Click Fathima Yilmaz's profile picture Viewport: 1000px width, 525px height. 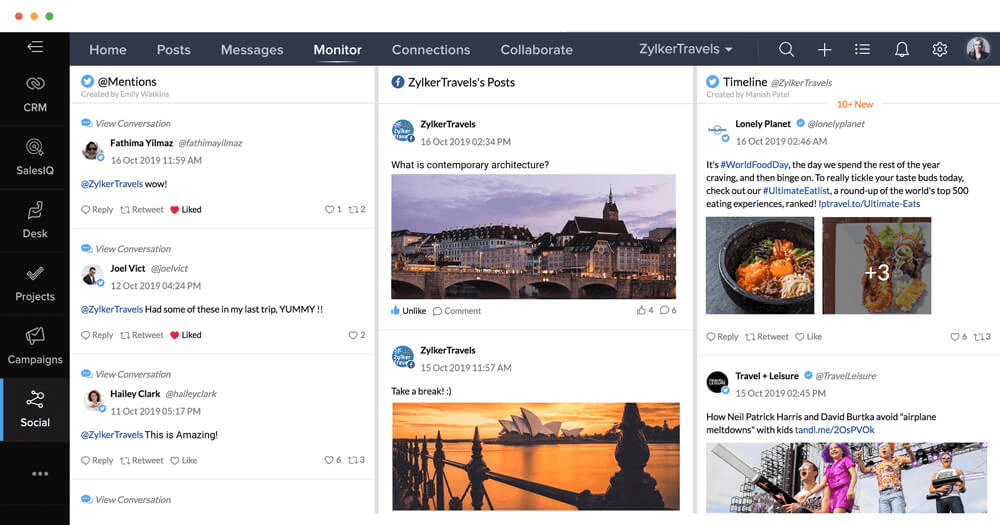[x=93, y=151]
